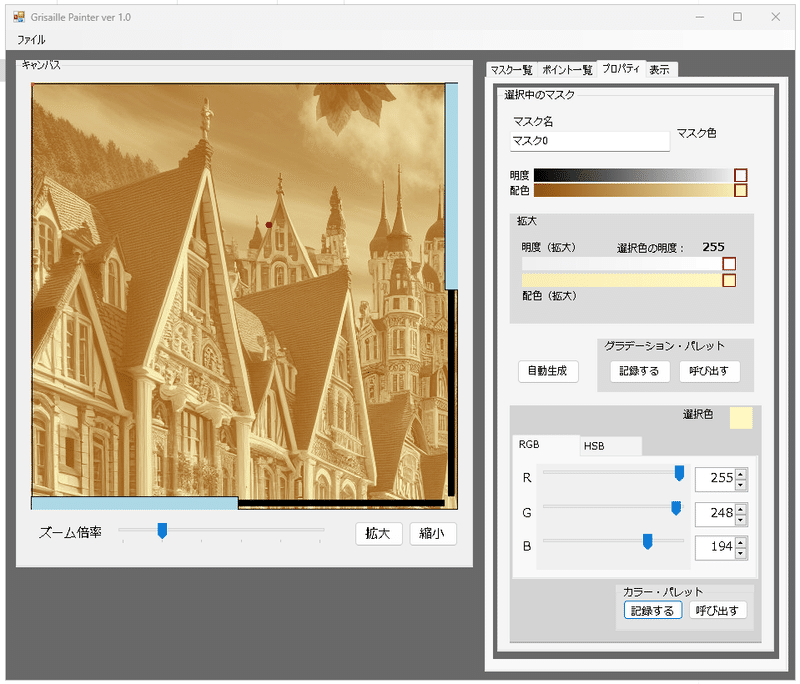Decrease the G value with down arrow
800x684 pixels.
click(741, 519)
